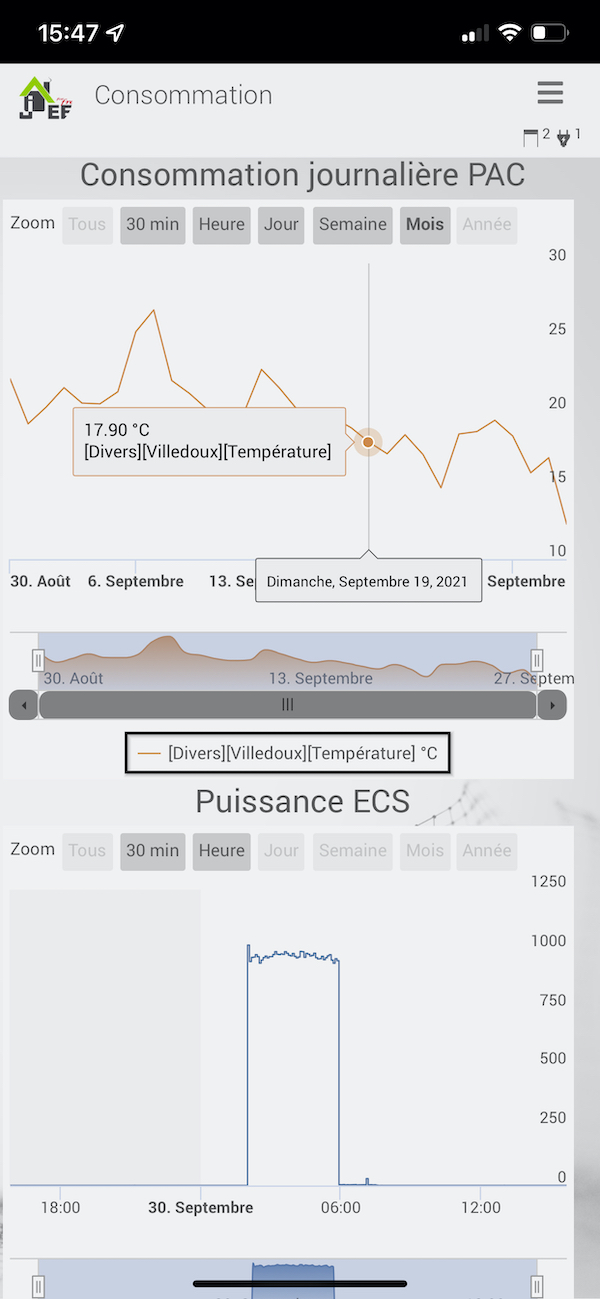600x1299 pixels.
Task: Select Jour zoom on the PAC chart
Action: point(281,224)
